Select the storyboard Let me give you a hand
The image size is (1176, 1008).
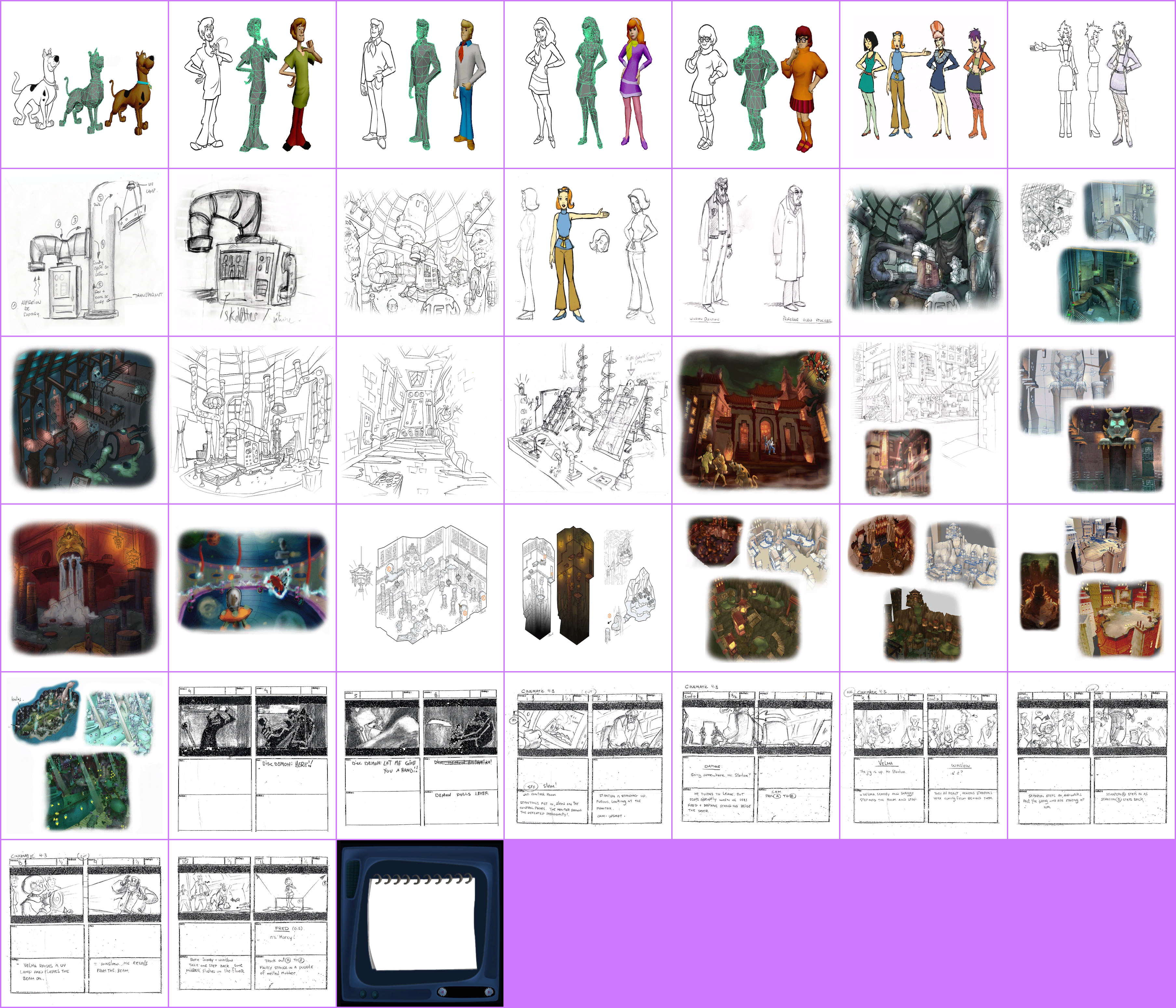[420, 756]
